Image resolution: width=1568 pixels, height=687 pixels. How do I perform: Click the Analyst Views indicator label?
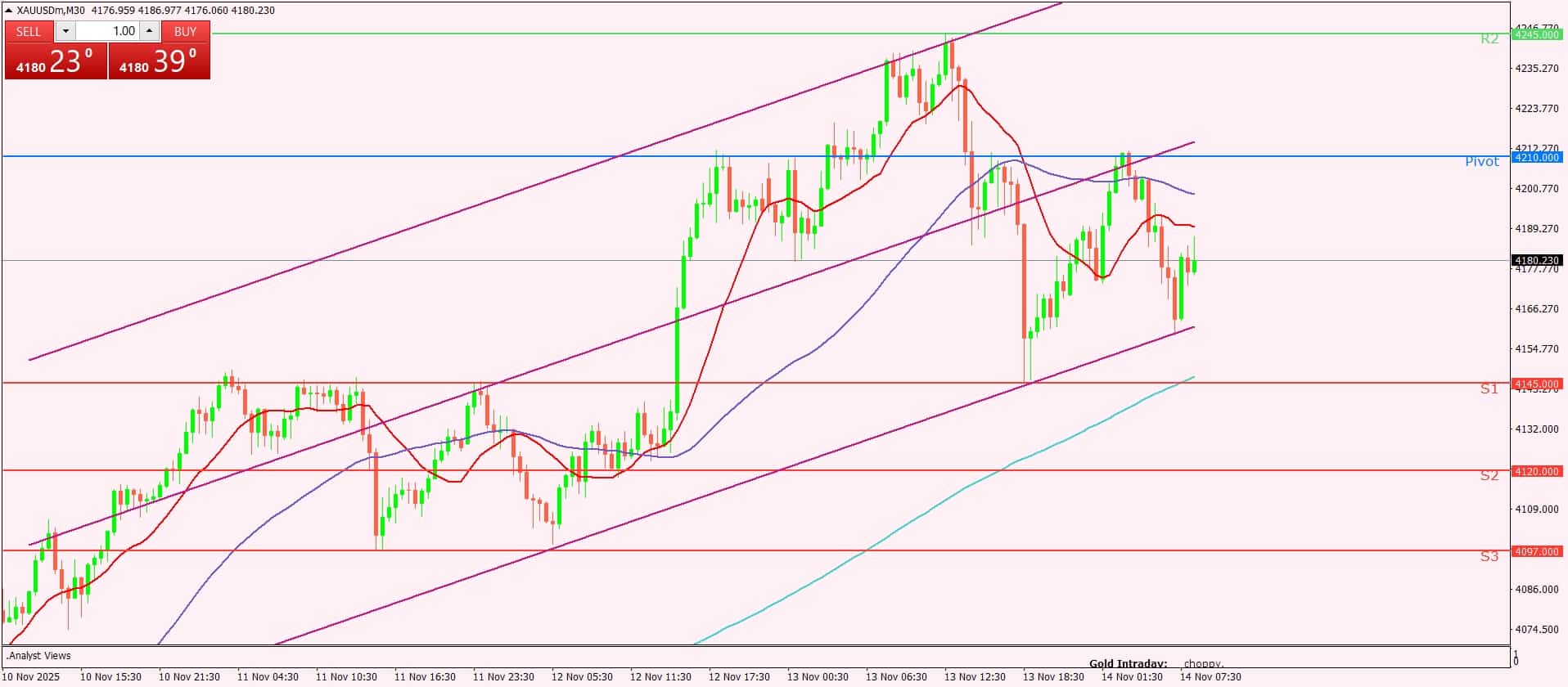(x=38, y=656)
